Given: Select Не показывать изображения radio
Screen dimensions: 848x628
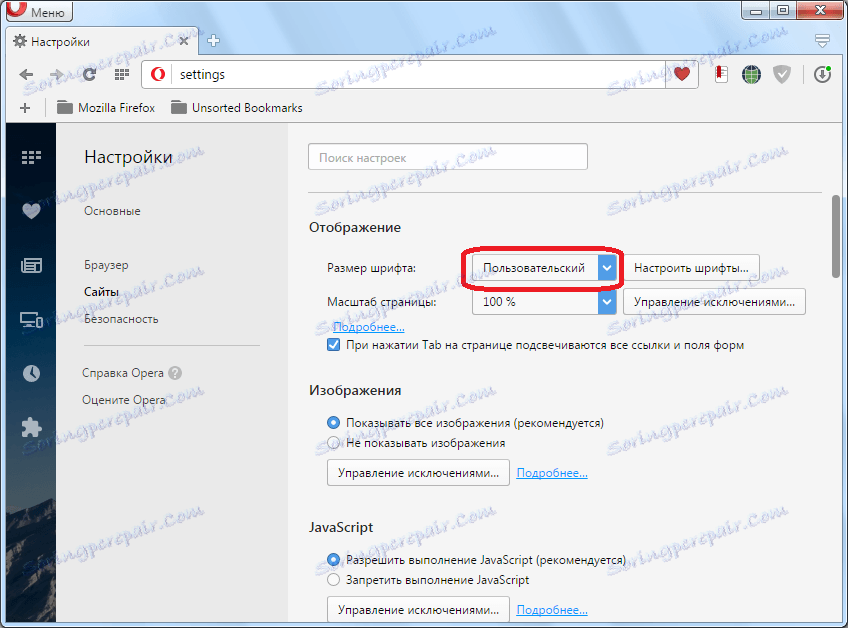Looking at the screenshot, I should (334, 443).
